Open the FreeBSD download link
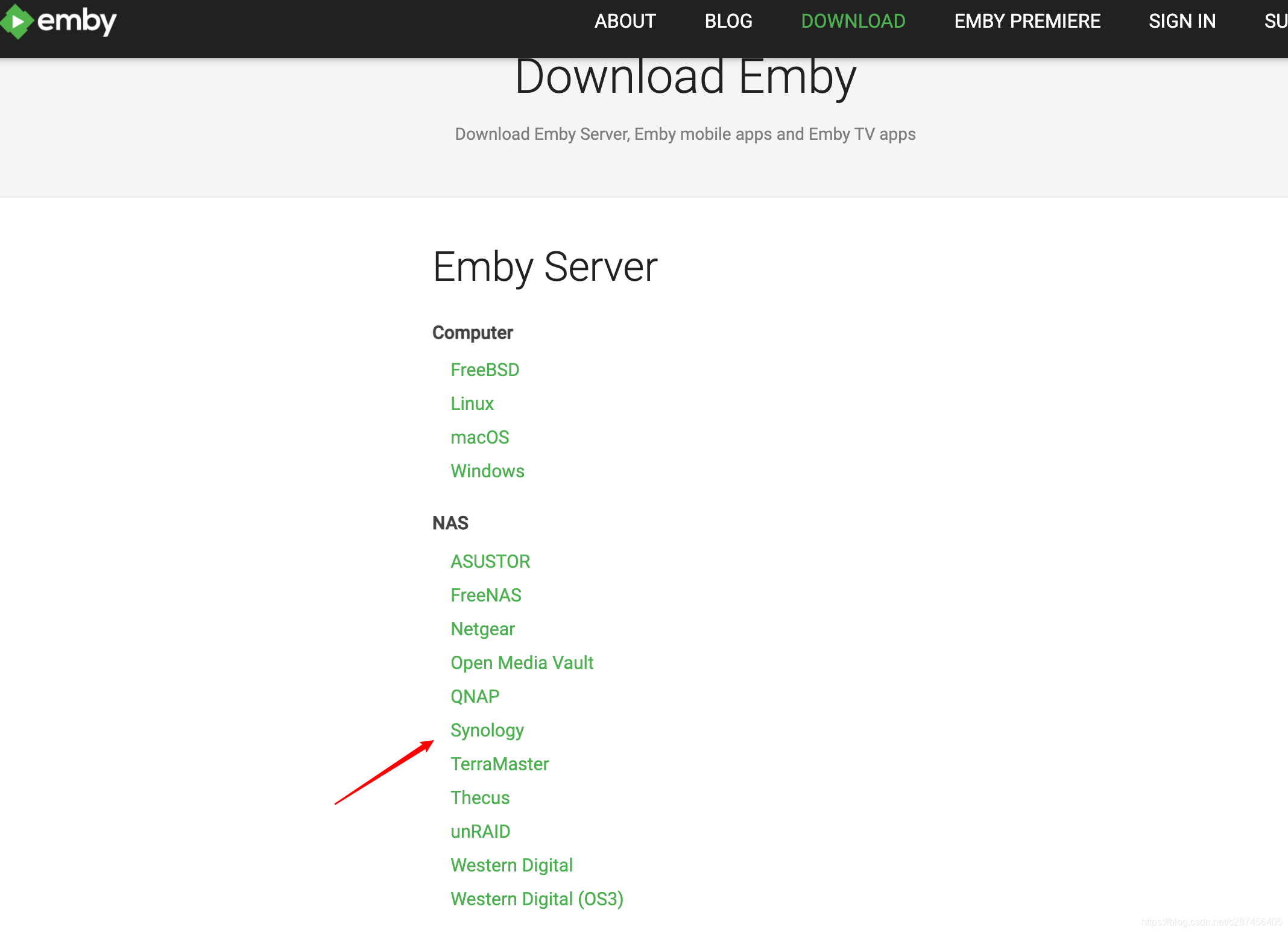Screen dimensions: 1288x933 [485, 369]
